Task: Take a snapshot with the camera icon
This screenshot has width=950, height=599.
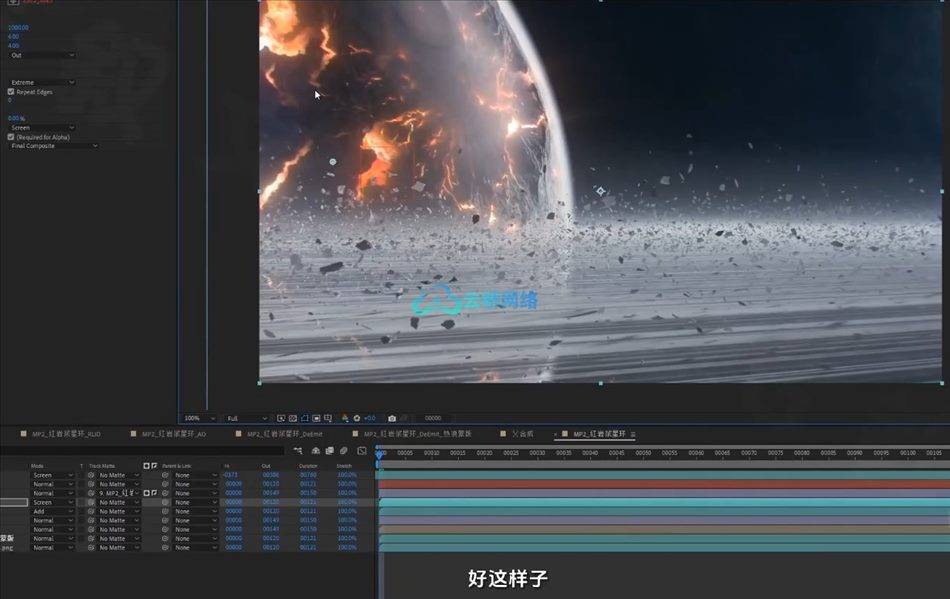Action: [x=392, y=419]
